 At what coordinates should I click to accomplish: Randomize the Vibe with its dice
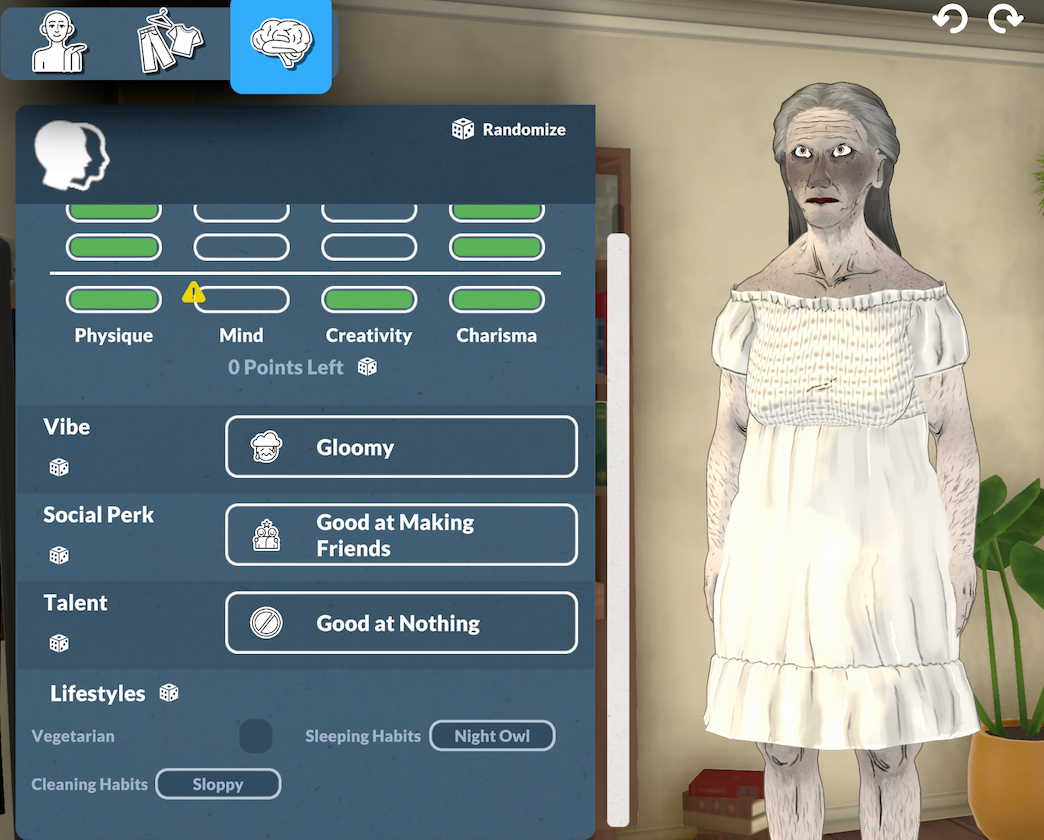[x=59, y=467]
